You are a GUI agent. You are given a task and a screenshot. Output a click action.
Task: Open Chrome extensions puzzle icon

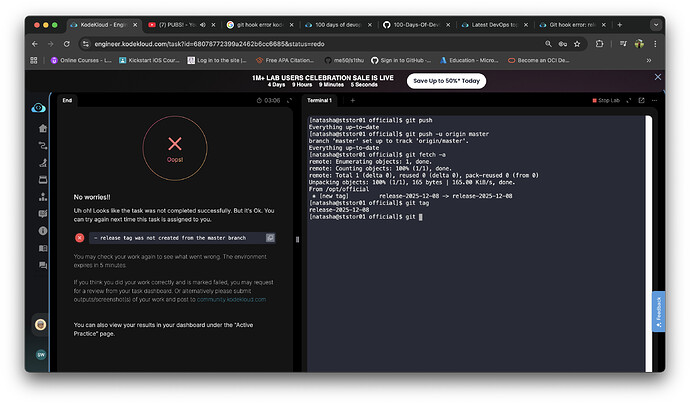(x=599, y=44)
